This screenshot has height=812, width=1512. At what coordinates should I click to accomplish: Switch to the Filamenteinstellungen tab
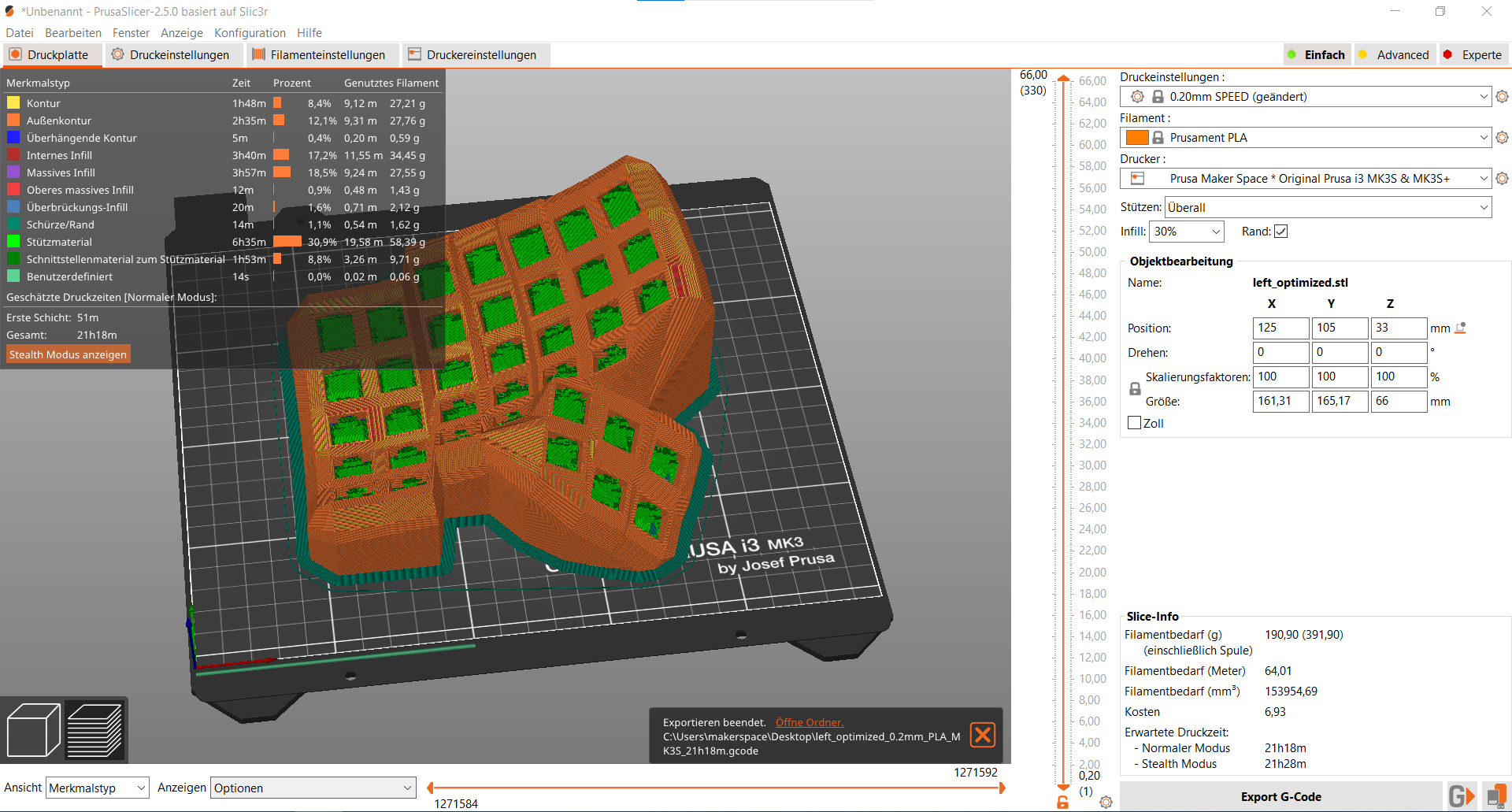tap(318, 55)
